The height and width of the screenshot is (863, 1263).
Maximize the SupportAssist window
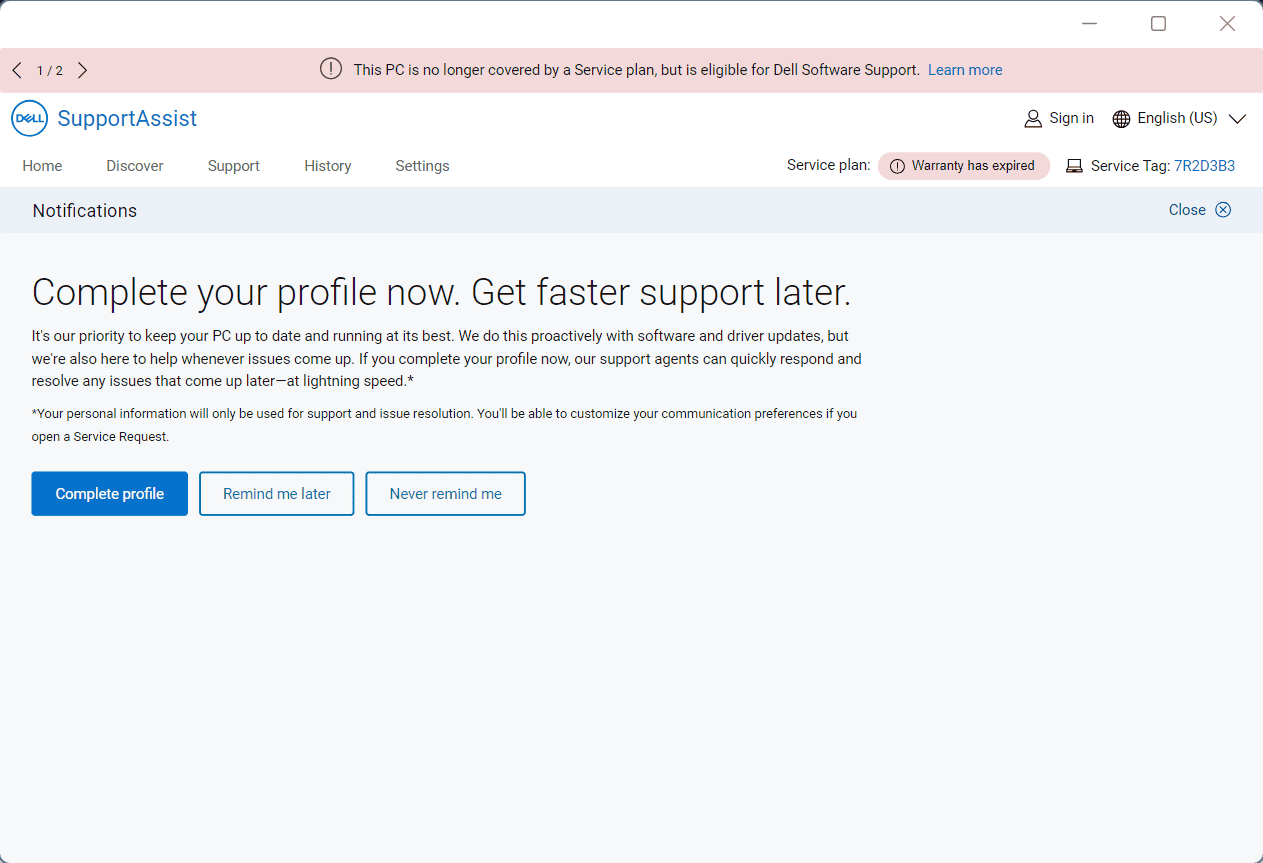(x=1158, y=23)
